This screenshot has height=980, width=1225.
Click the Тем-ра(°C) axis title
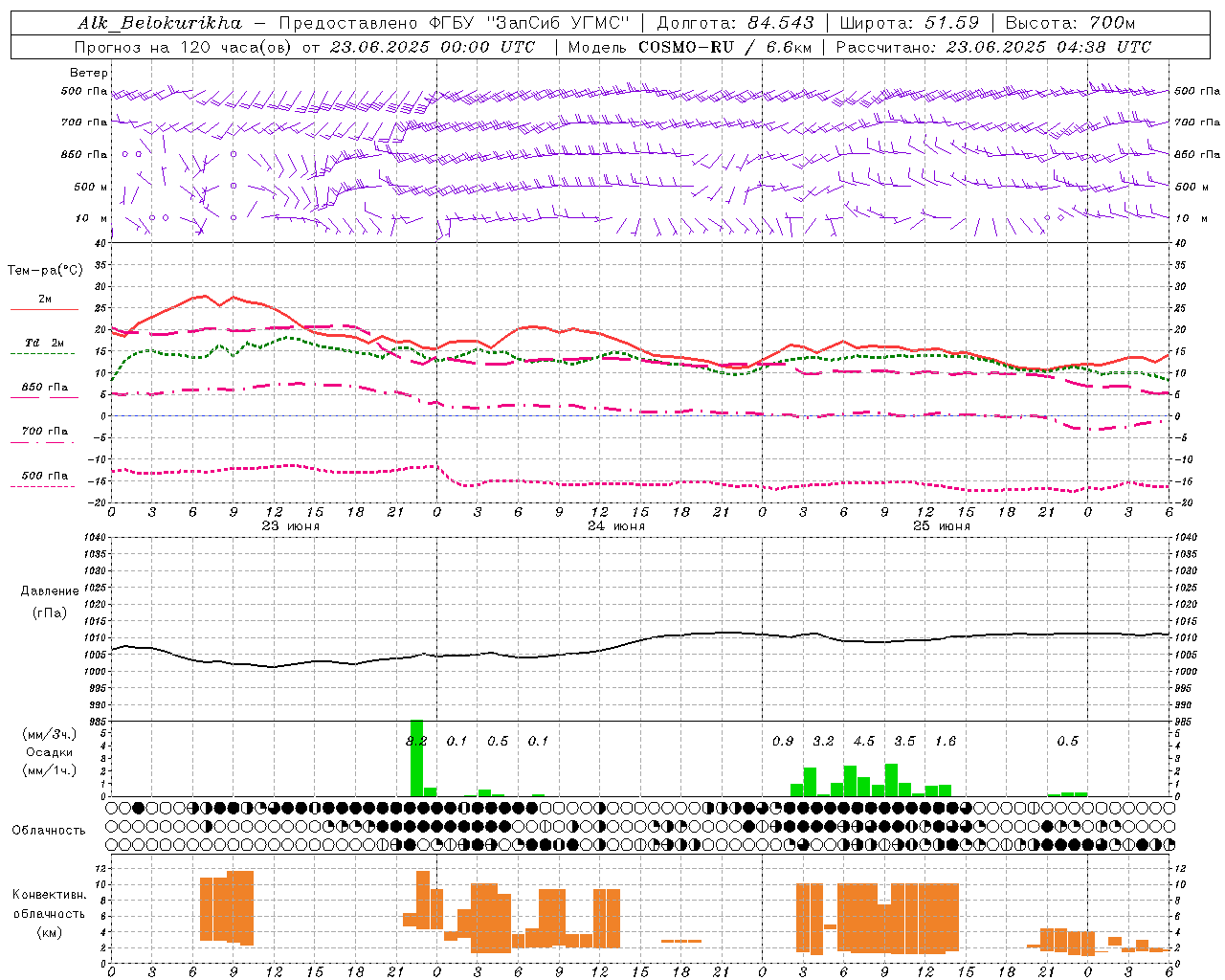(x=45, y=271)
